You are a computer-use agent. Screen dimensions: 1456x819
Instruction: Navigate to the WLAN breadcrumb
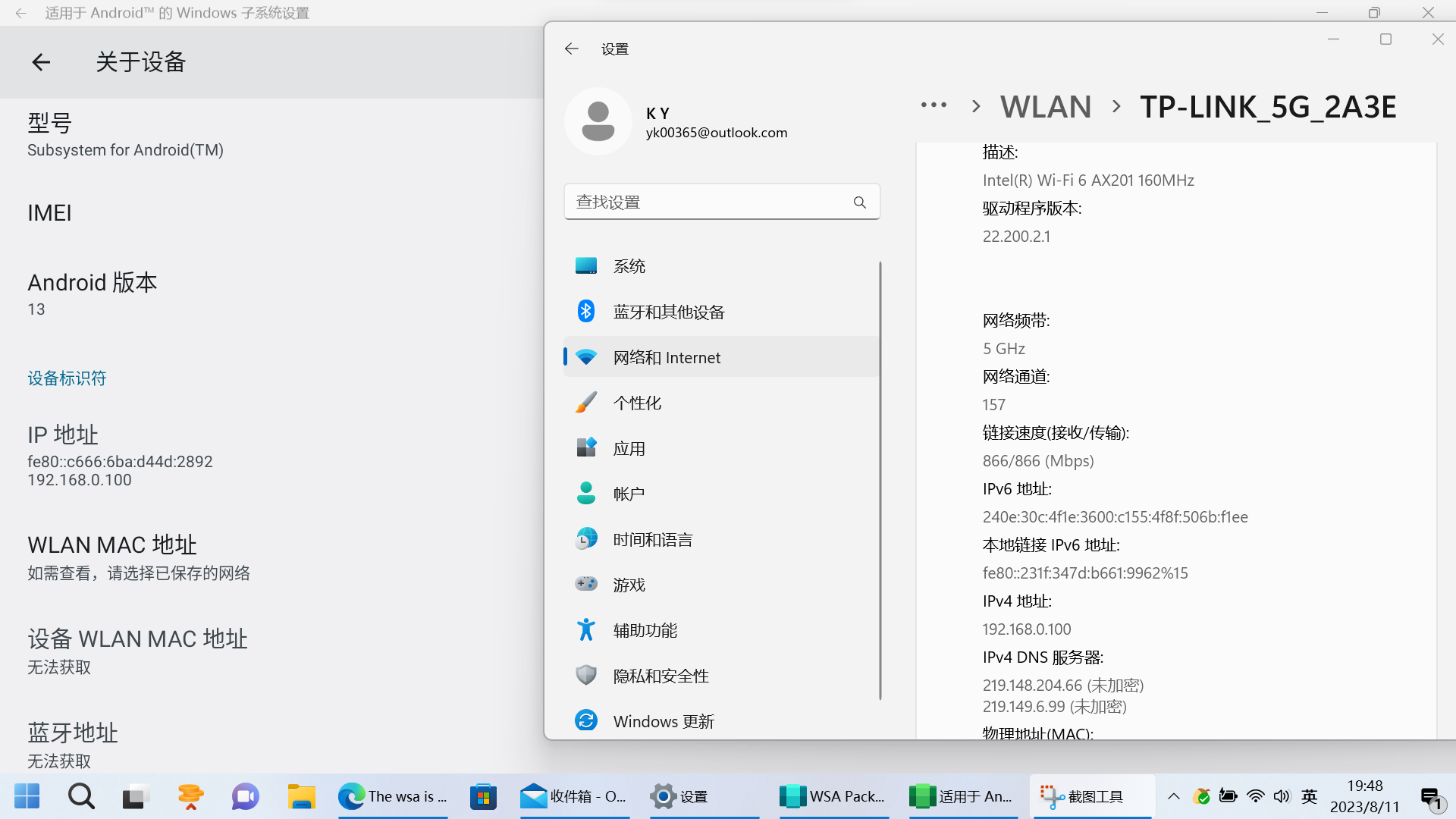coord(1046,107)
